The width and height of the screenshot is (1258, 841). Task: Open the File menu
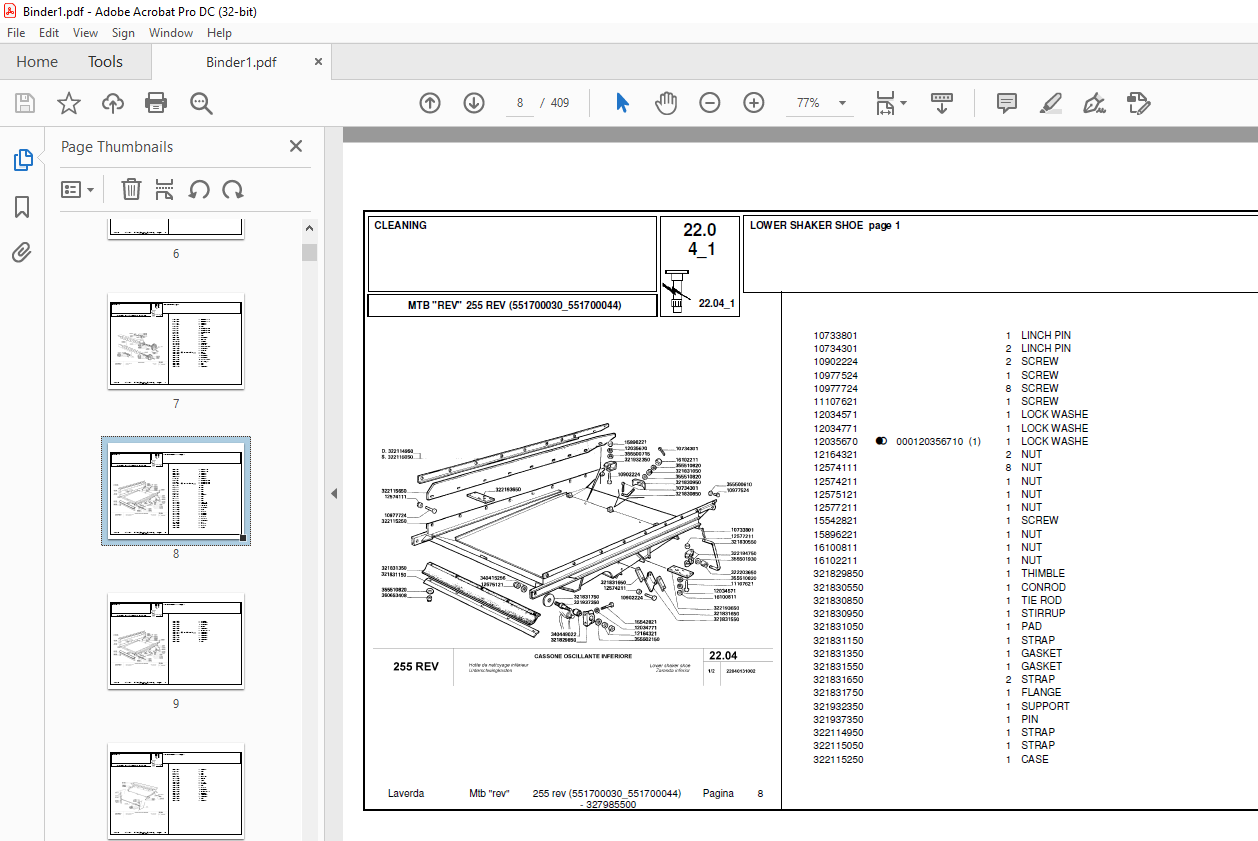pos(16,33)
